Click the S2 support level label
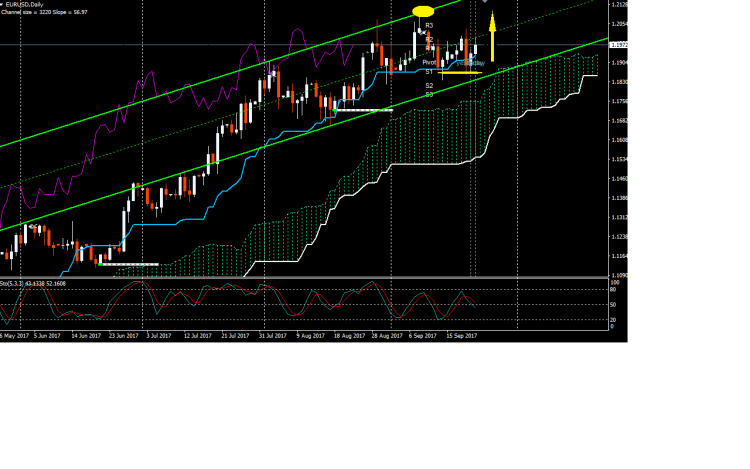Image resolution: width=750 pixels, height=469 pixels. (429, 86)
